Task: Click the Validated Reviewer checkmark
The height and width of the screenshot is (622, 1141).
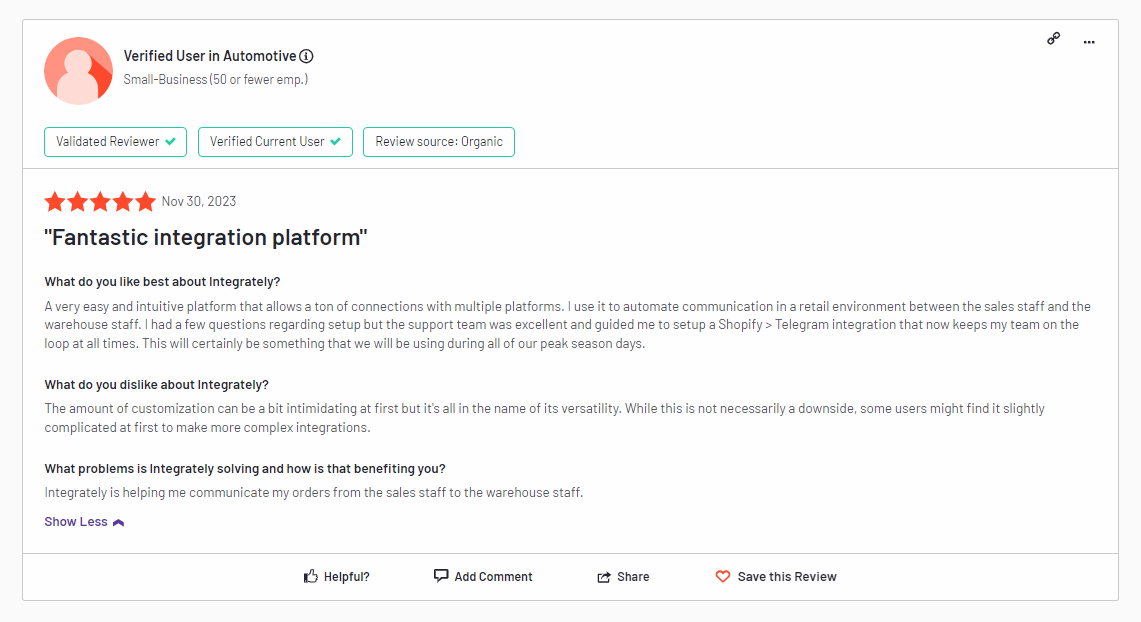Action: pos(170,142)
